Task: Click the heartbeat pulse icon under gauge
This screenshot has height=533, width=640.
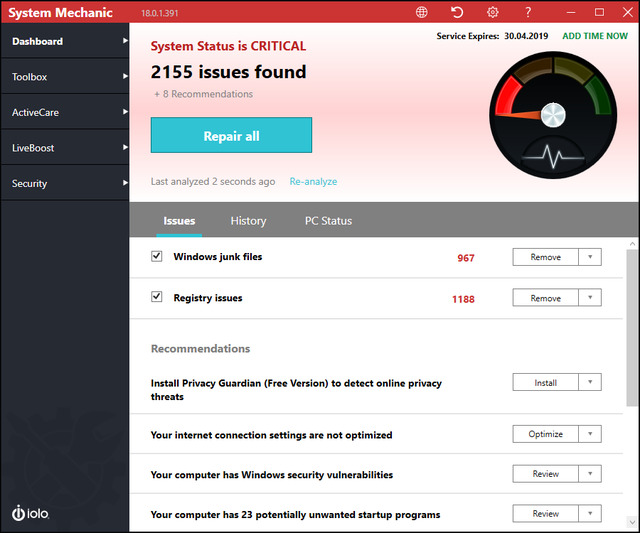Action: click(x=553, y=157)
